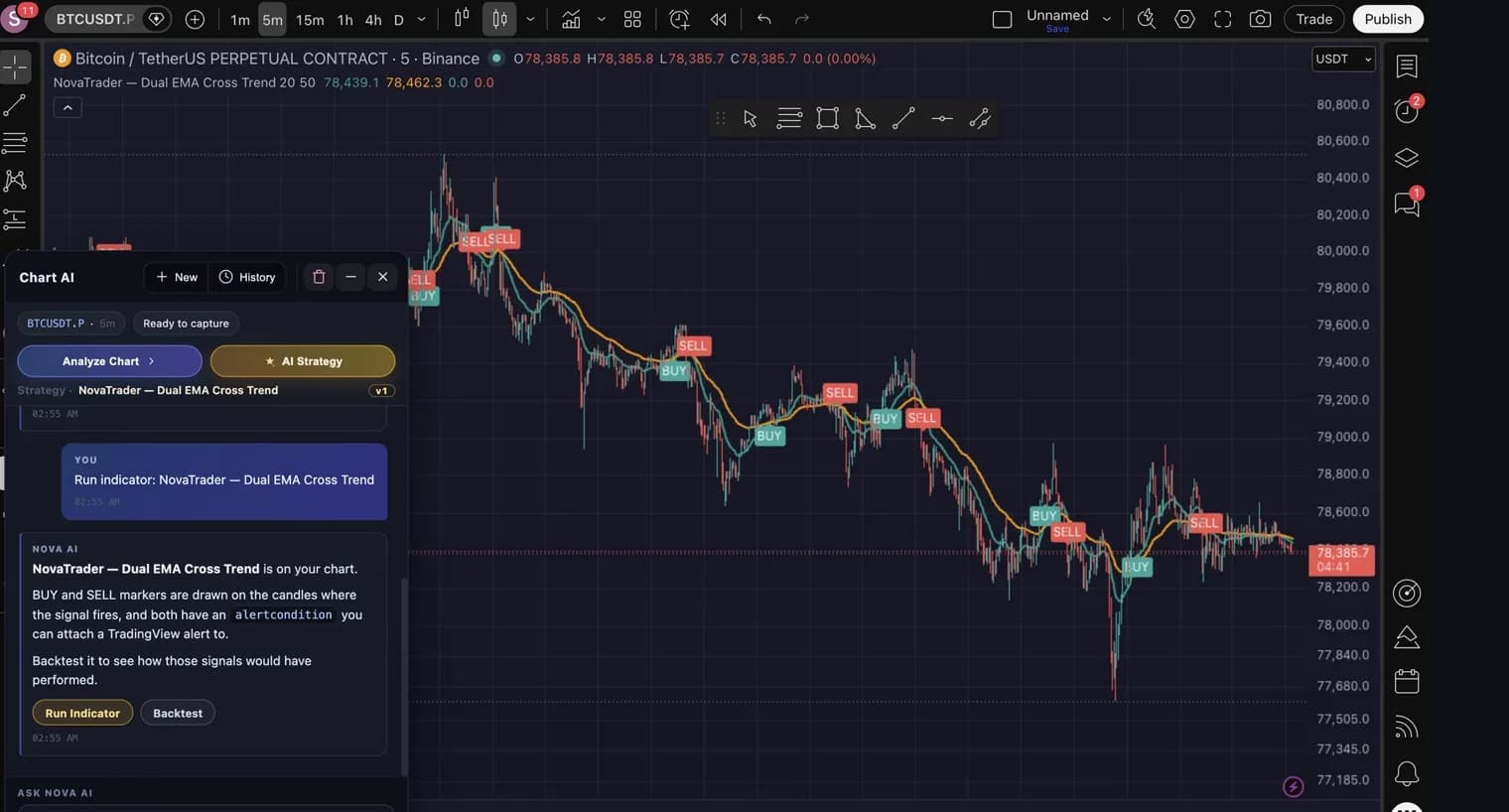Collapse the indicator legend with chevron
Screen dimensions: 1509x812
click(68, 108)
